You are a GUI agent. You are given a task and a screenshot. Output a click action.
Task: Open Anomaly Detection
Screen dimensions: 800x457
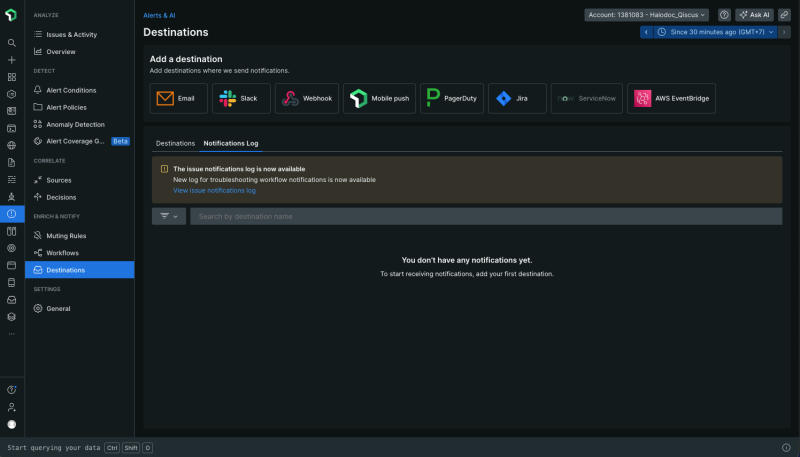pos(80,124)
